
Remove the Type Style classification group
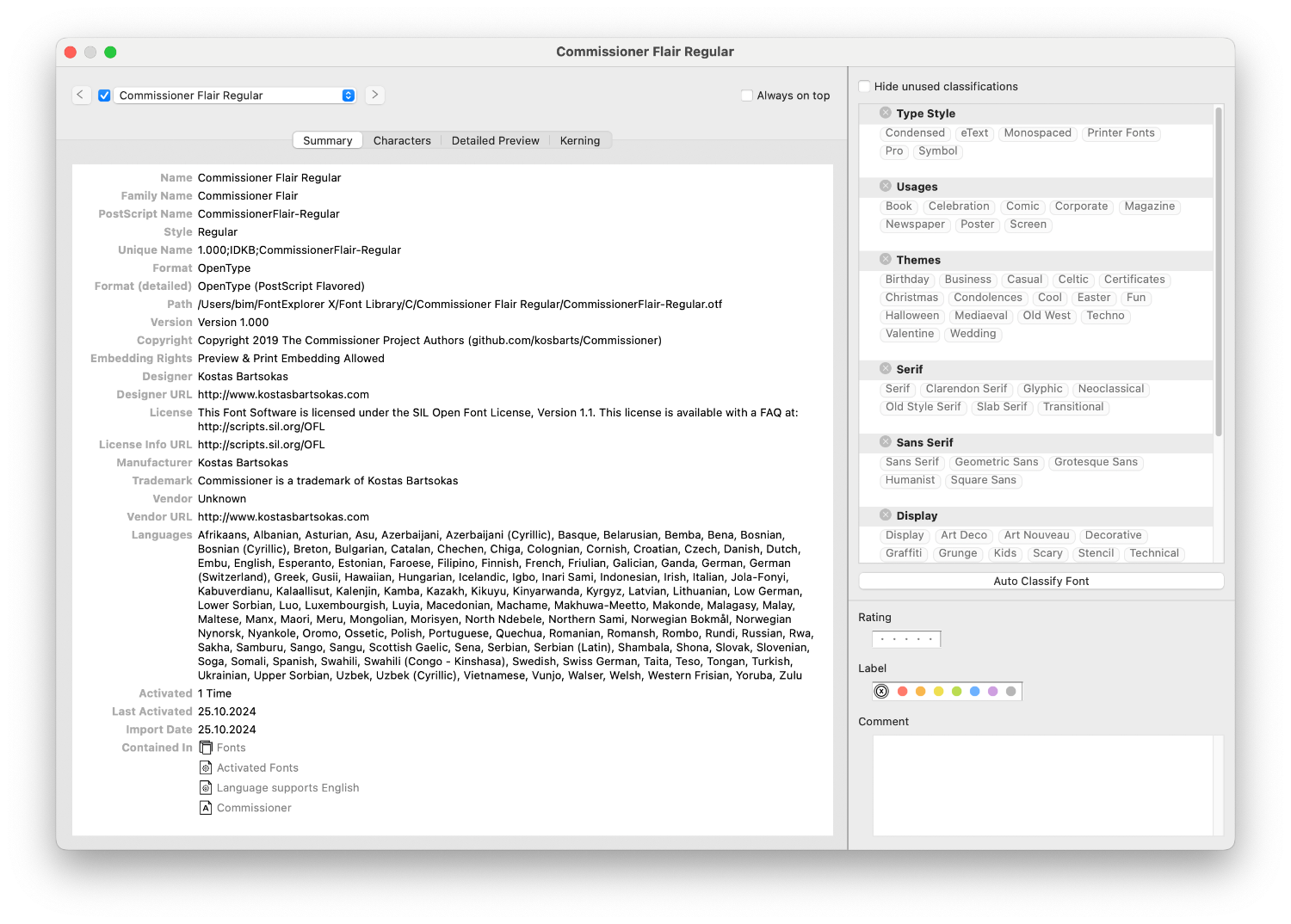885,113
